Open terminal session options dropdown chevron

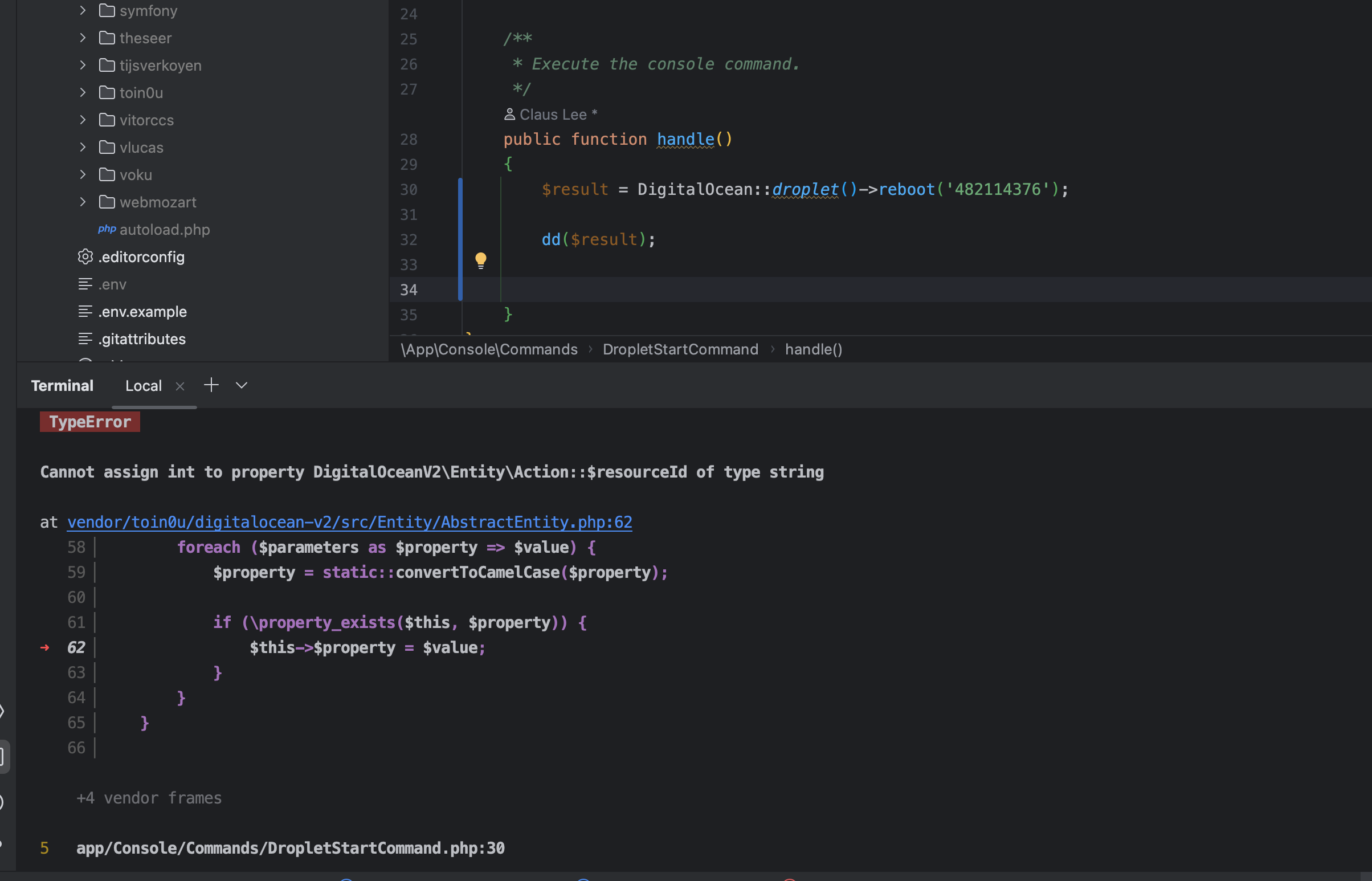click(x=242, y=385)
